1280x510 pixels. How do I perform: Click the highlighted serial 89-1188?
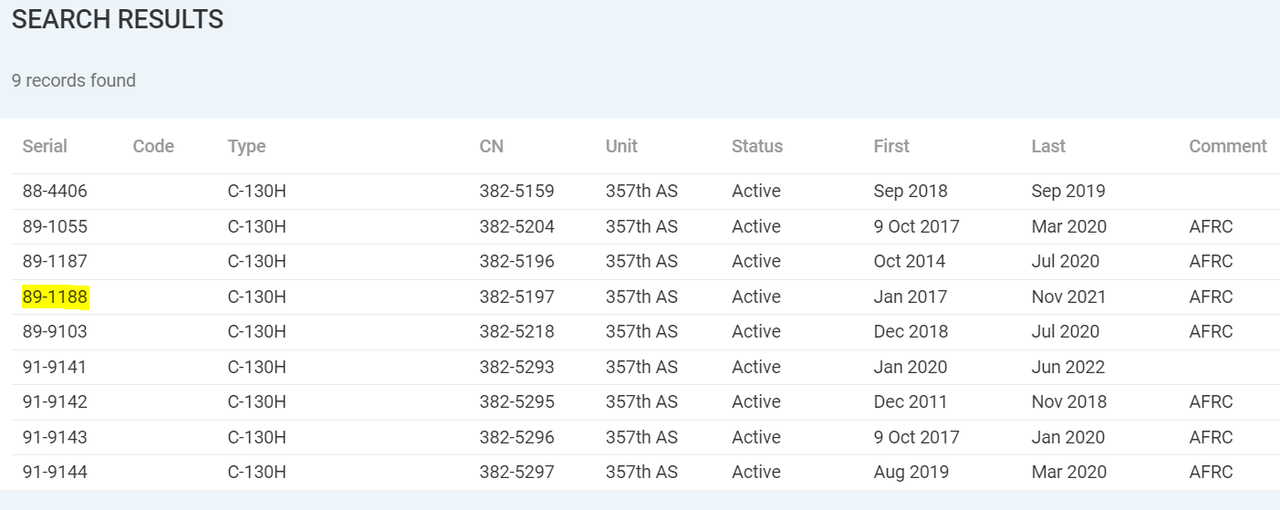click(x=55, y=297)
